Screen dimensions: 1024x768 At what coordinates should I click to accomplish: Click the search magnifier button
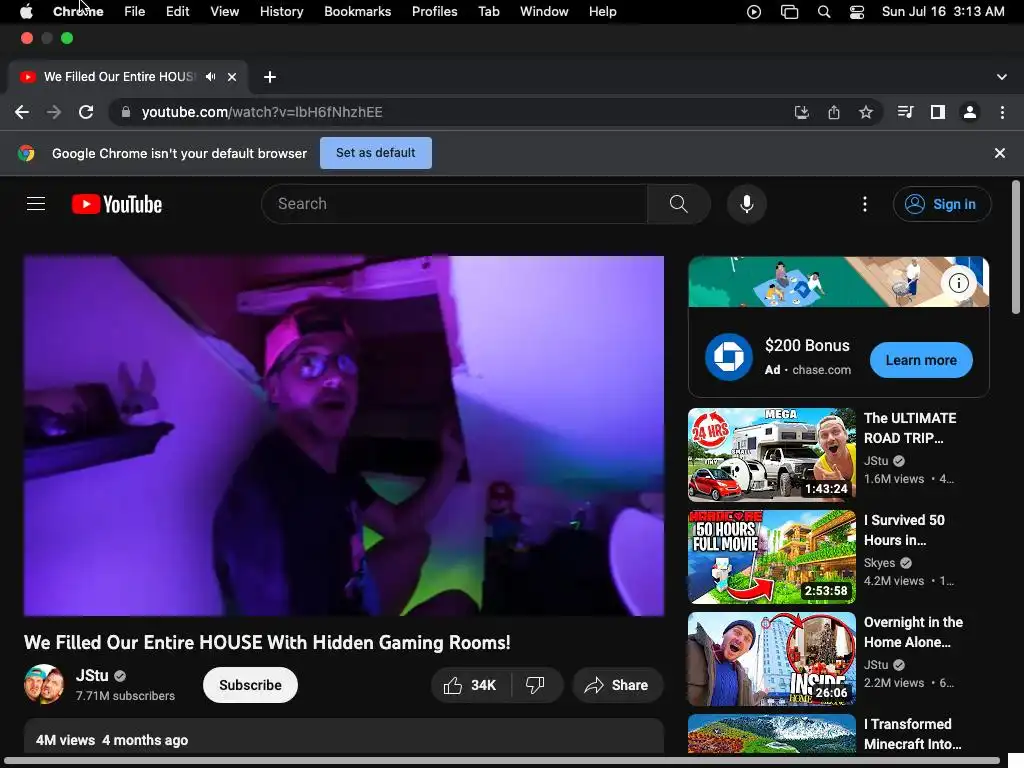point(679,204)
